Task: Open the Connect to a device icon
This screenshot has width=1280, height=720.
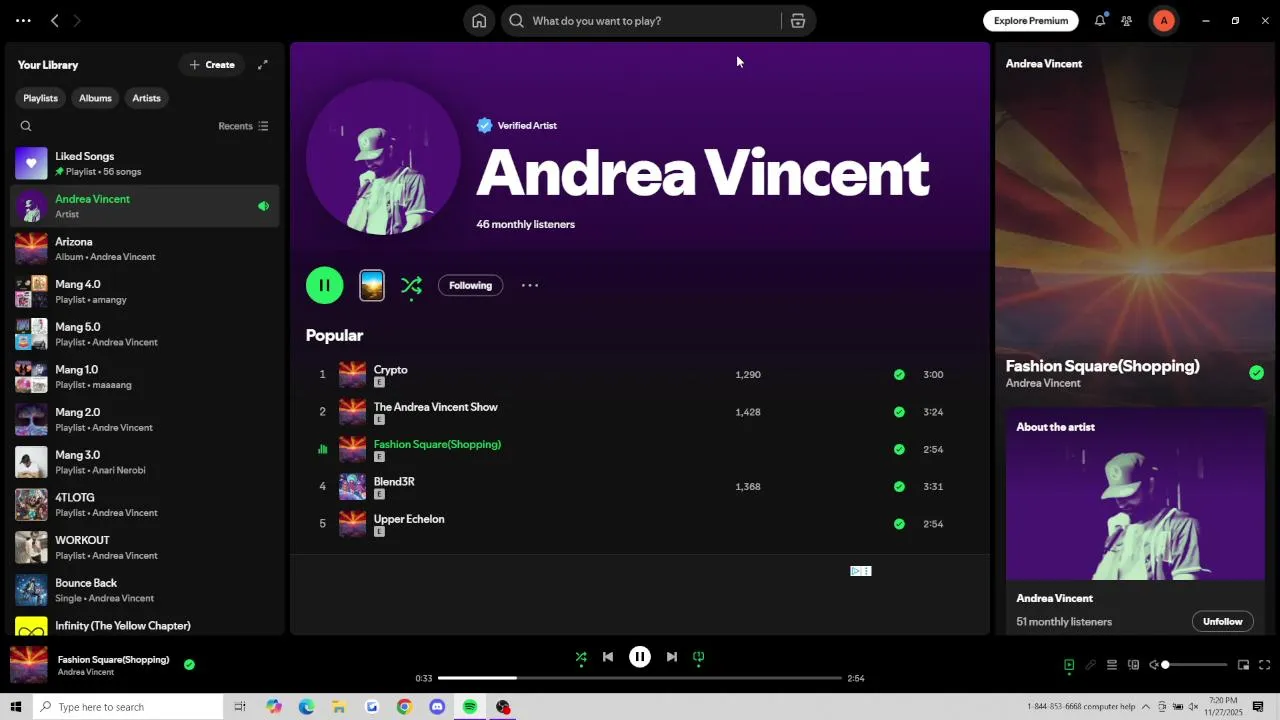Action: (1133, 665)
